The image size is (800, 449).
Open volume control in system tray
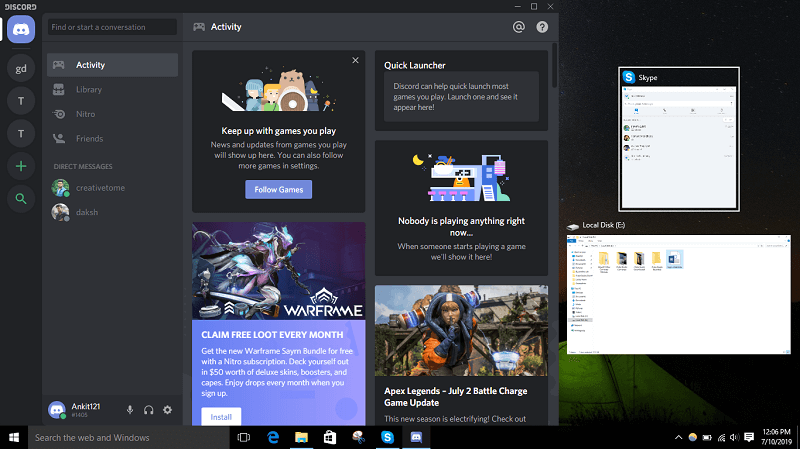[734, 437]
